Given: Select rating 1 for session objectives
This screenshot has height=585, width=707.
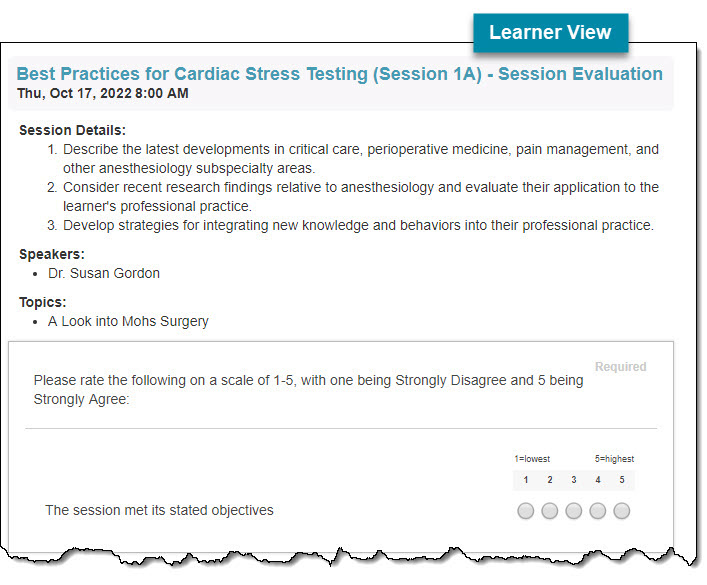Looking at the screenshot, I should pos(525,511).
